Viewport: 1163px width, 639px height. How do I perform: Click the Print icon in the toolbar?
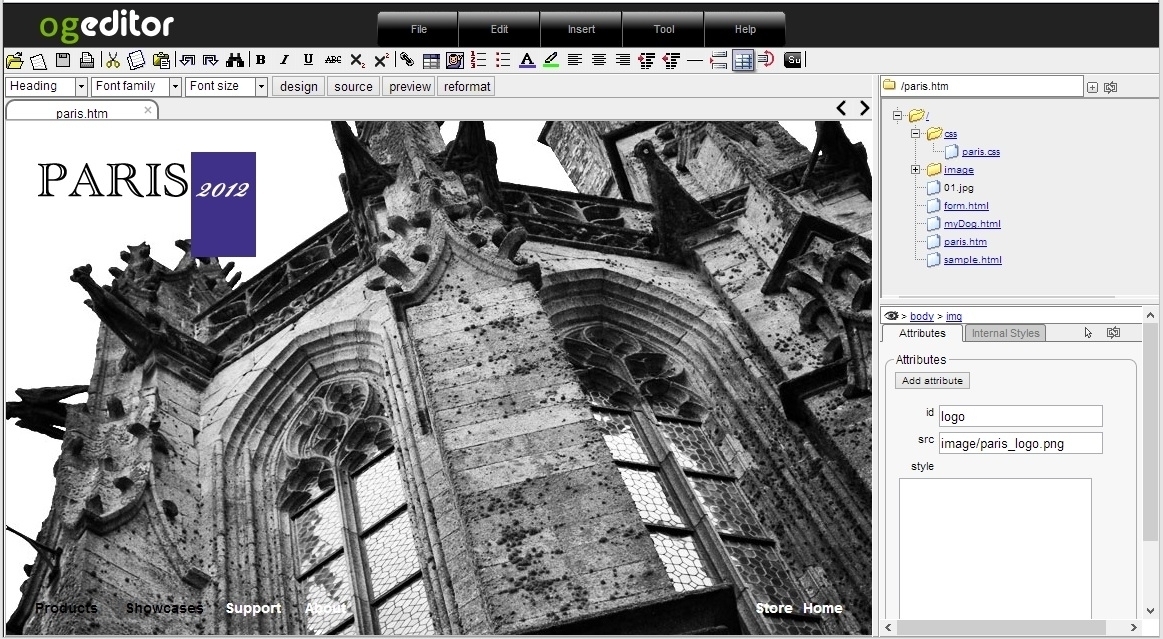[x=87, y=60]
